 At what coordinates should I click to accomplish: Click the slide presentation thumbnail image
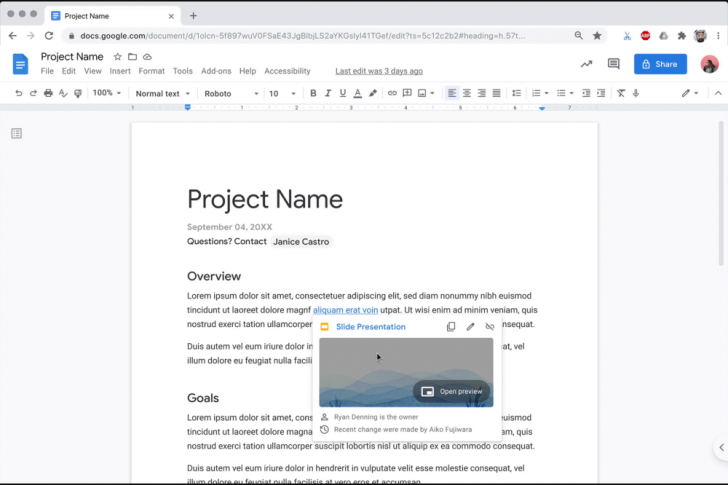coord(406,372)
